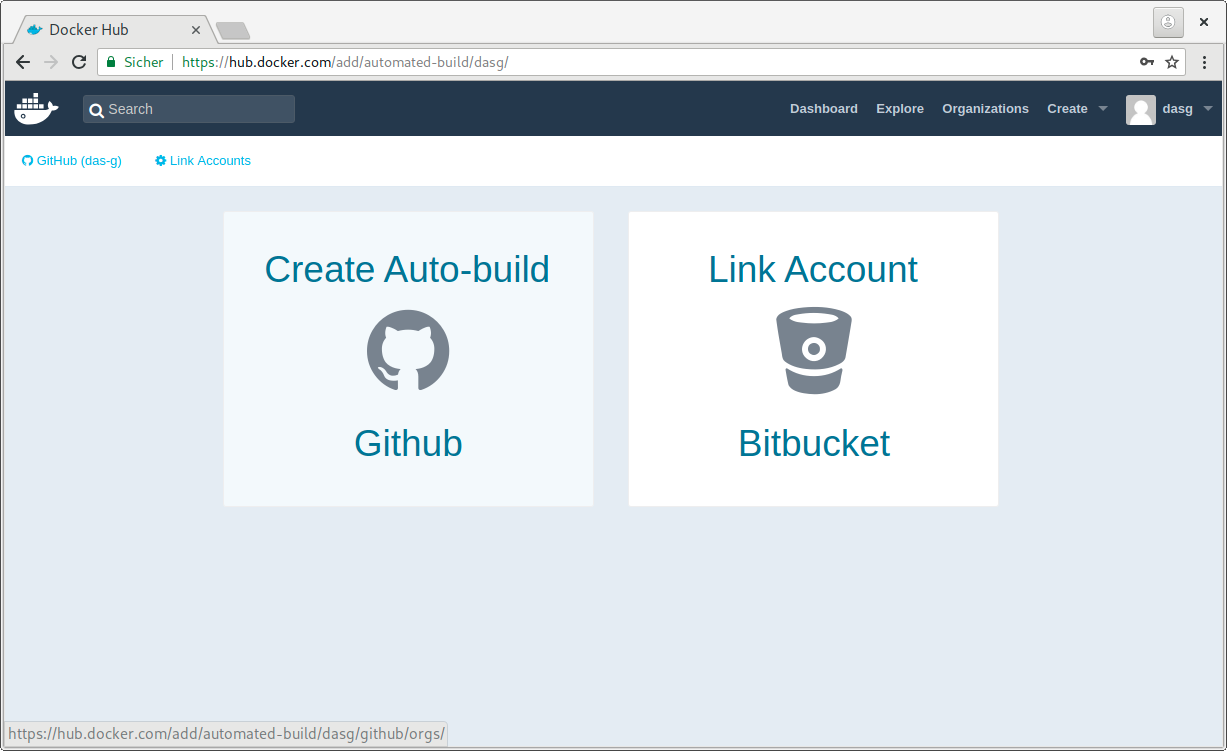Click the key icon in the address bar
The image size is (1227, 751).
[1146, 61]
